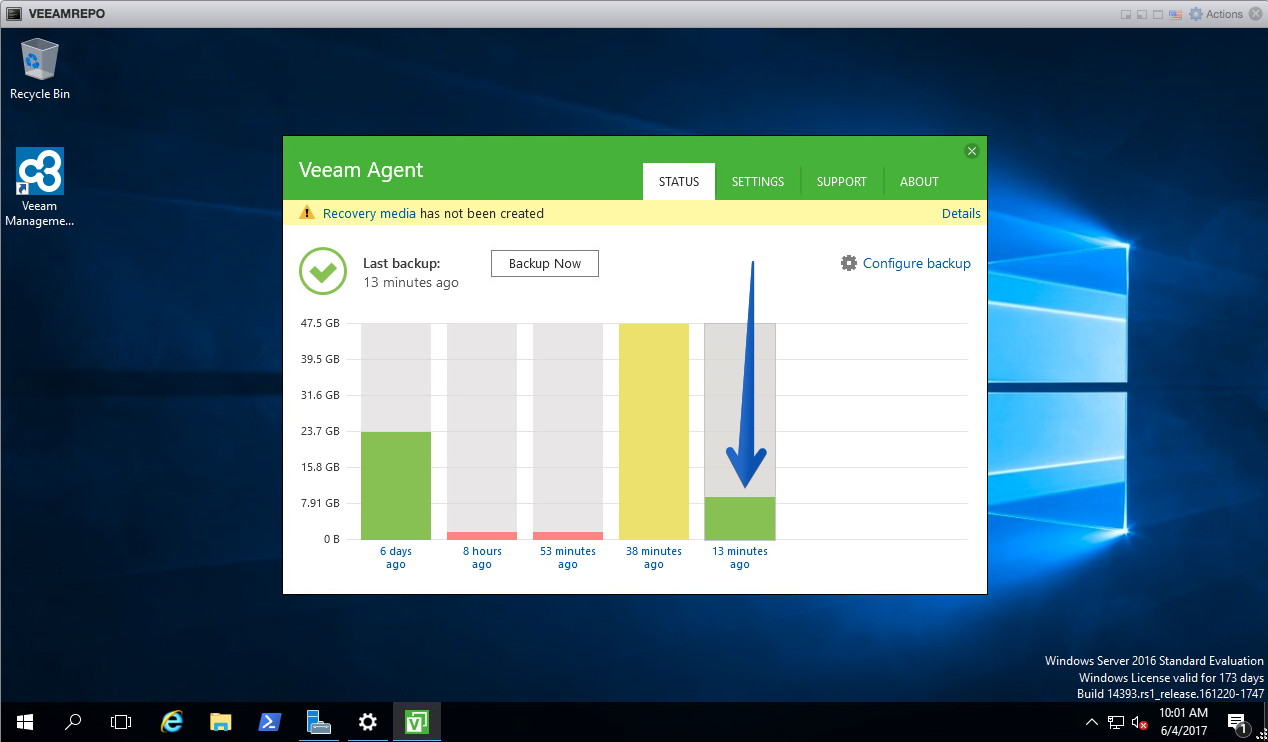This screenshot has height=742, width=1268.
Task: Select the Veeam Agent taskbar icon
Action: 417,721
